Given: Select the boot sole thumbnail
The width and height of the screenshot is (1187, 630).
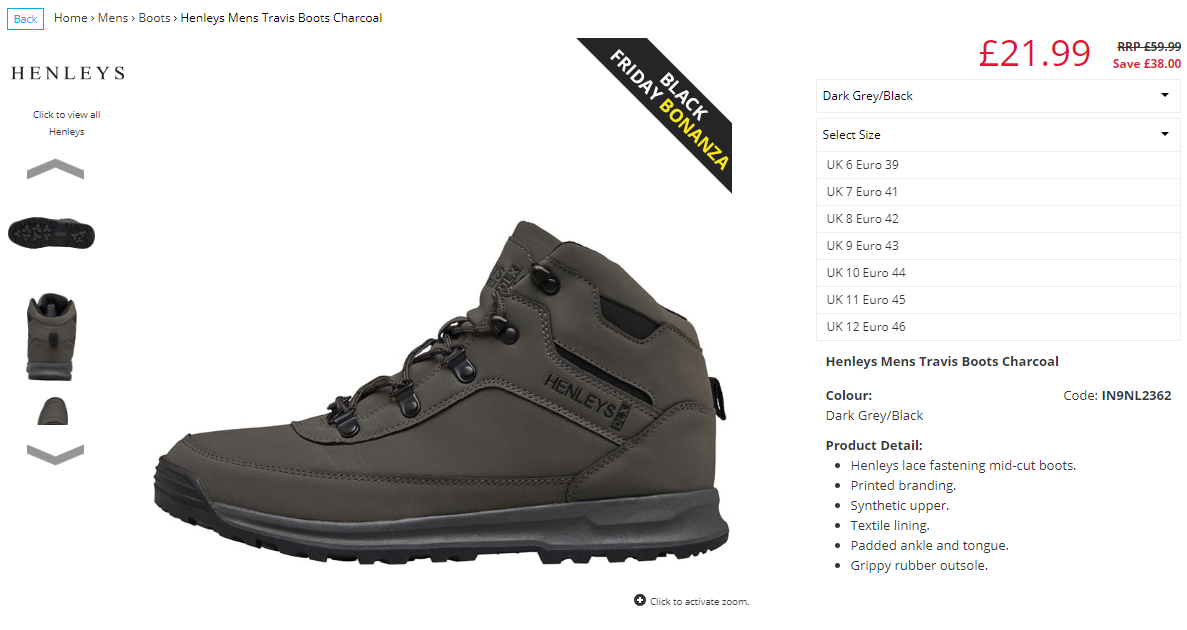Looking at the screenshot, I should point(51,232).
